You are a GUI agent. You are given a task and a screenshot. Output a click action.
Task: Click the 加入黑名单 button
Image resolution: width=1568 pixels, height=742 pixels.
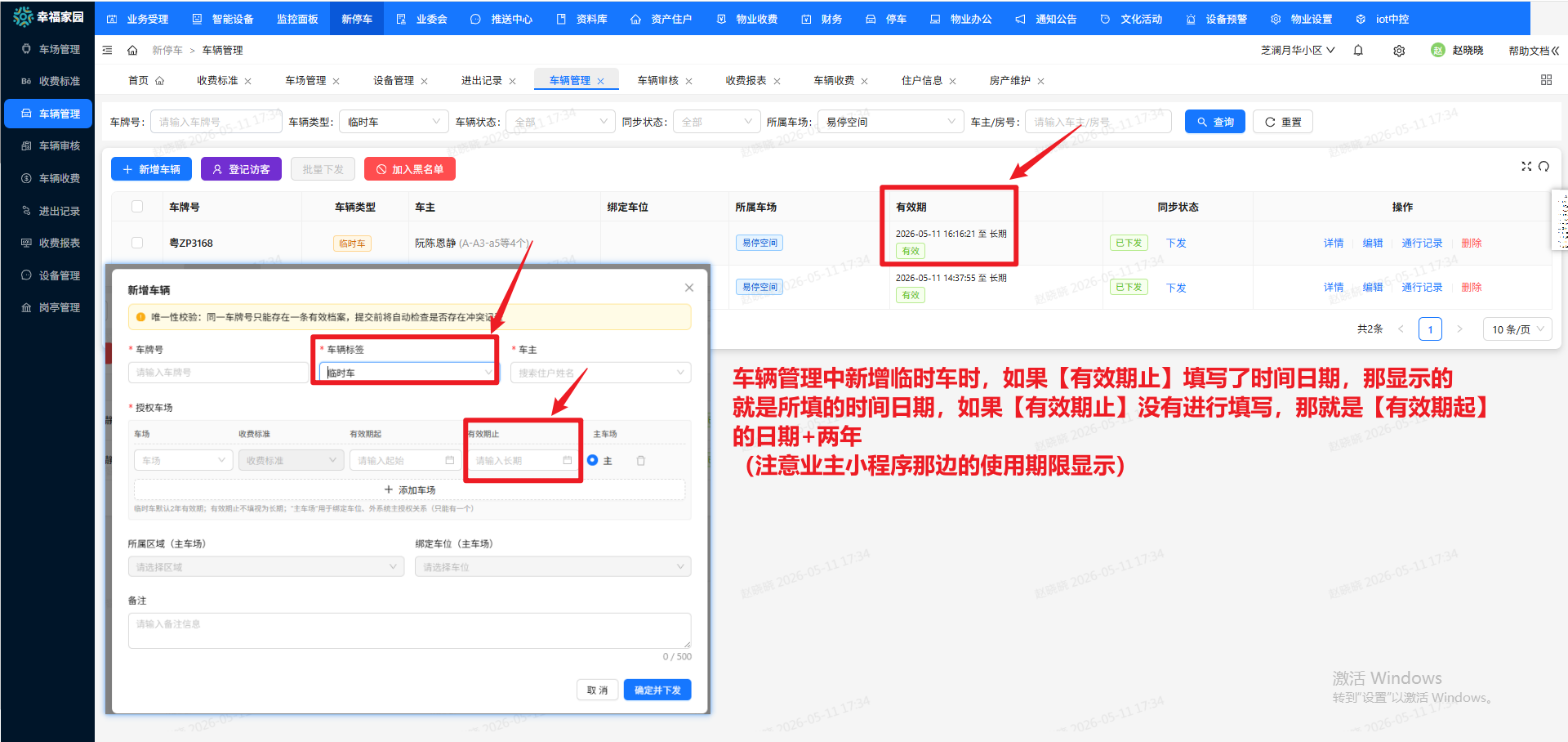coord(410,169)
